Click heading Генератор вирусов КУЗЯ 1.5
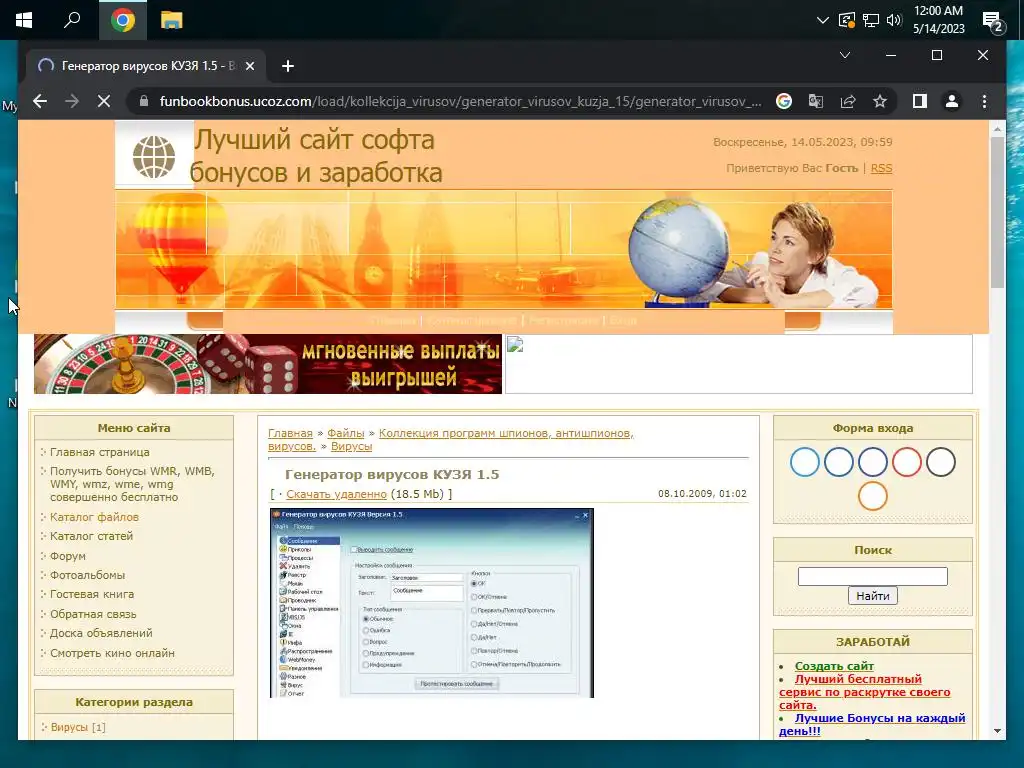The image size is (1024, 768). [392, 475]
